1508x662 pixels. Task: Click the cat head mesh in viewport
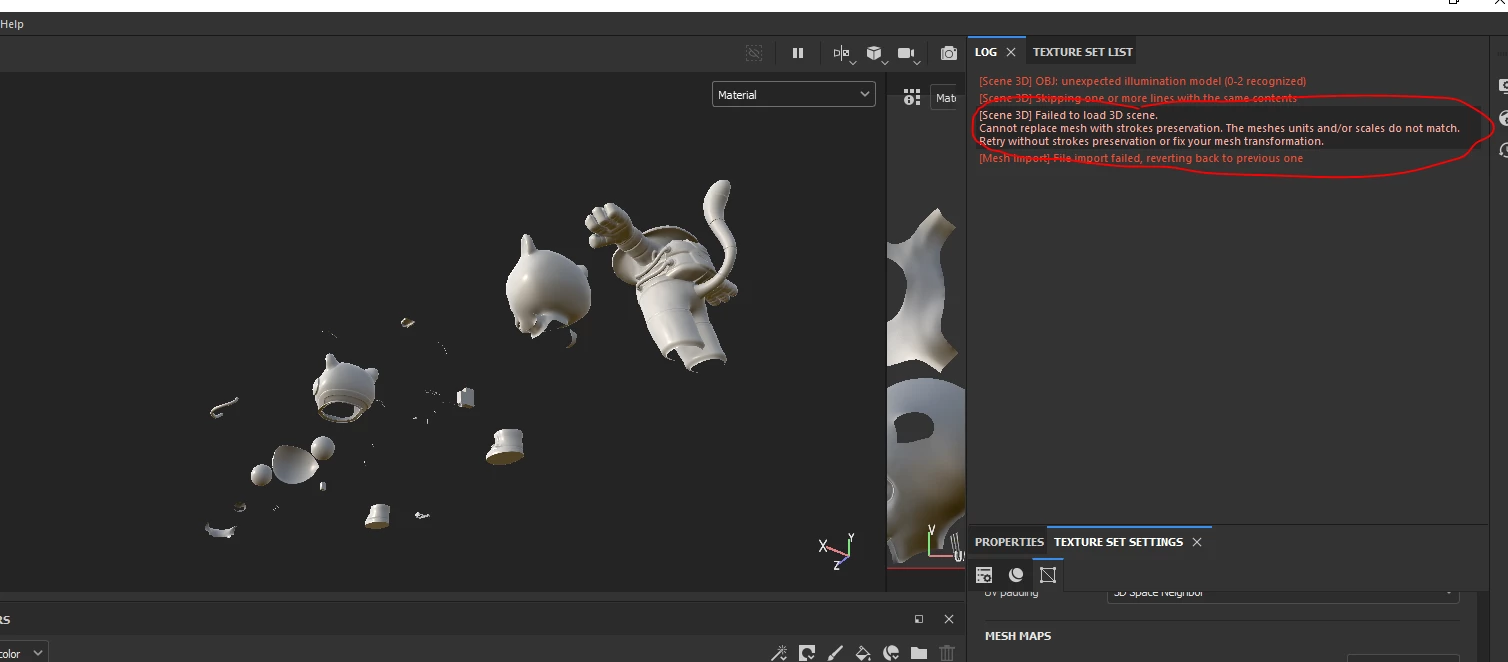pos(547,288)
